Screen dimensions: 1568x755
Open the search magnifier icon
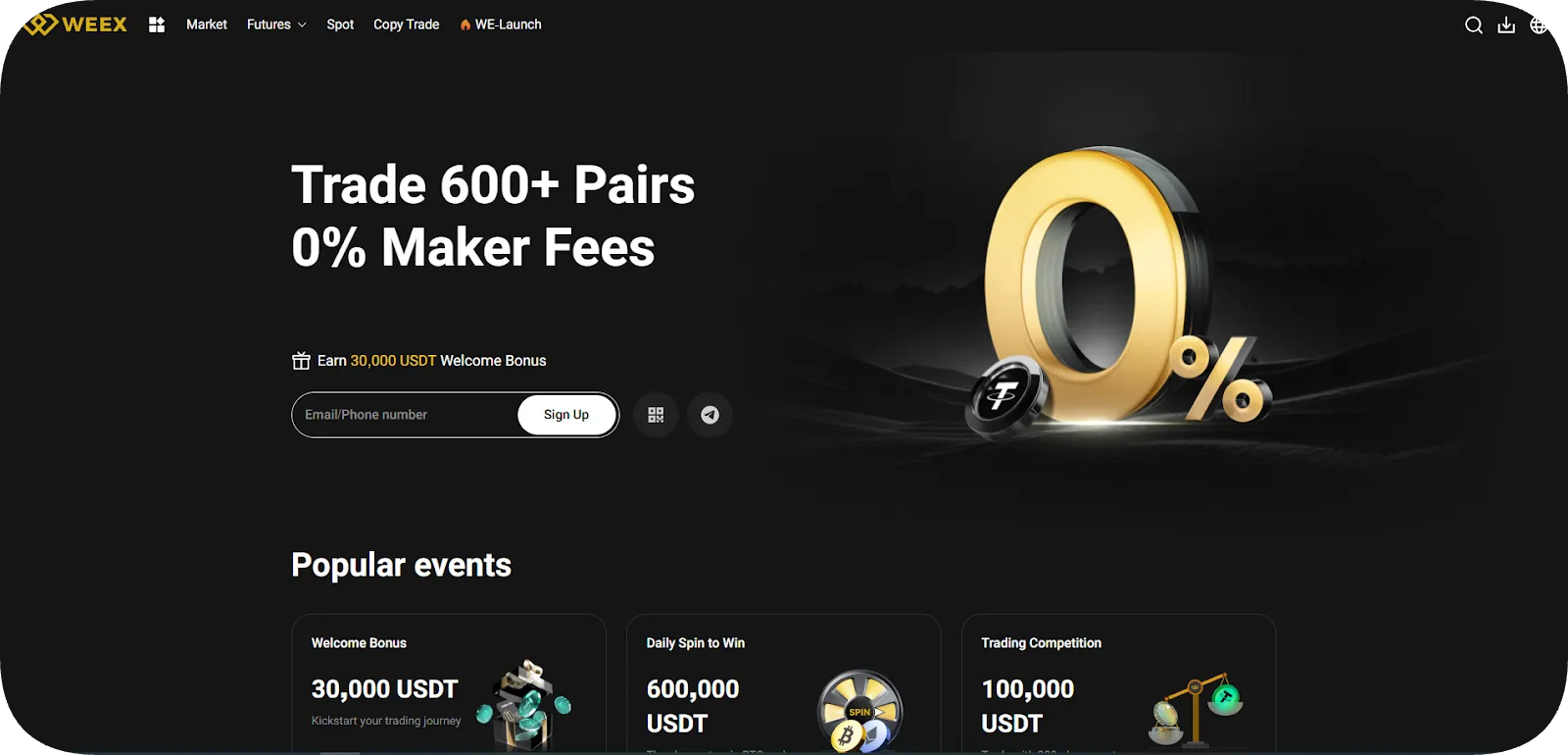click(x=1473, y=25)
